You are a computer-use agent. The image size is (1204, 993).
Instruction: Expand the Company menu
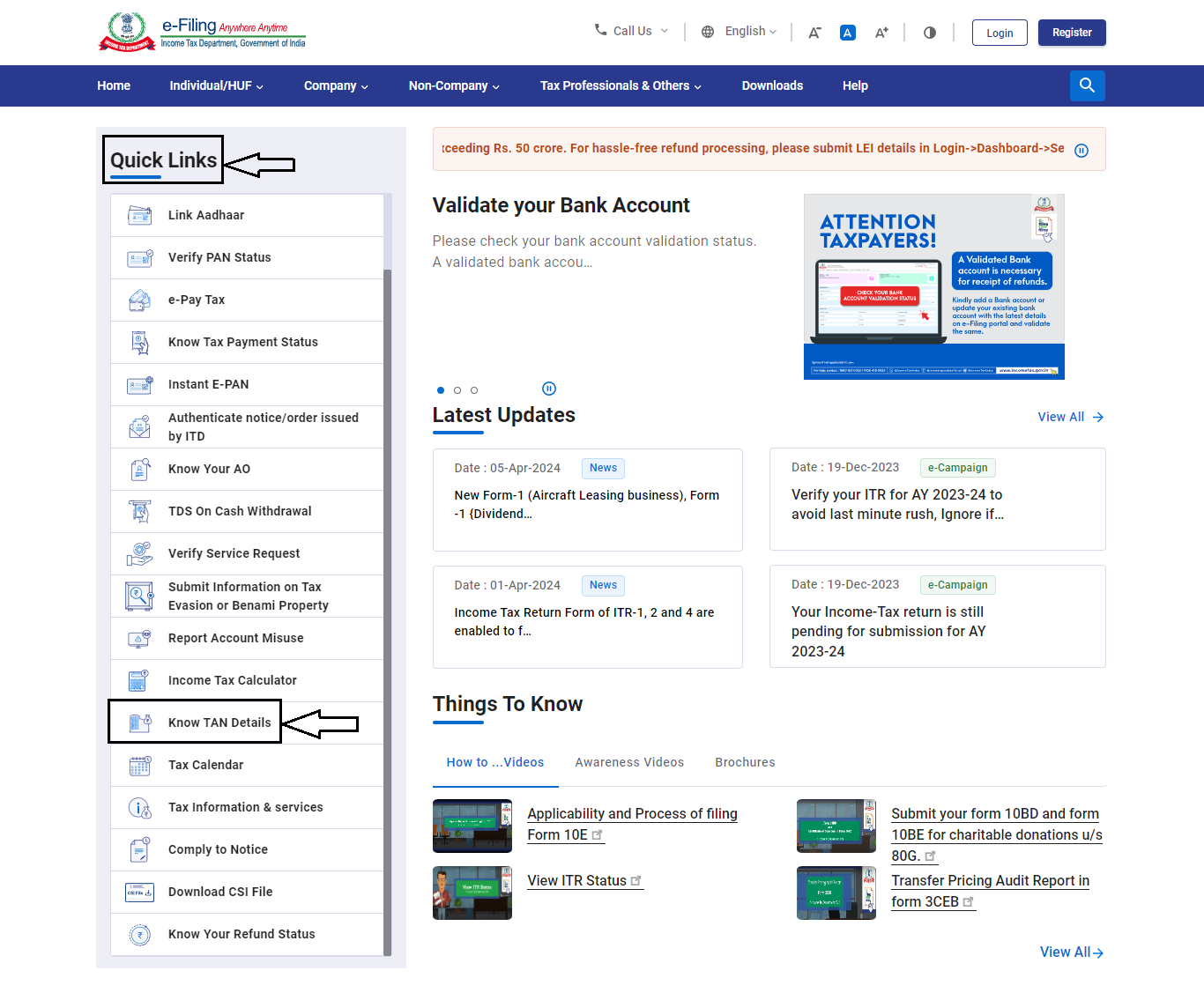pos(336,85)
